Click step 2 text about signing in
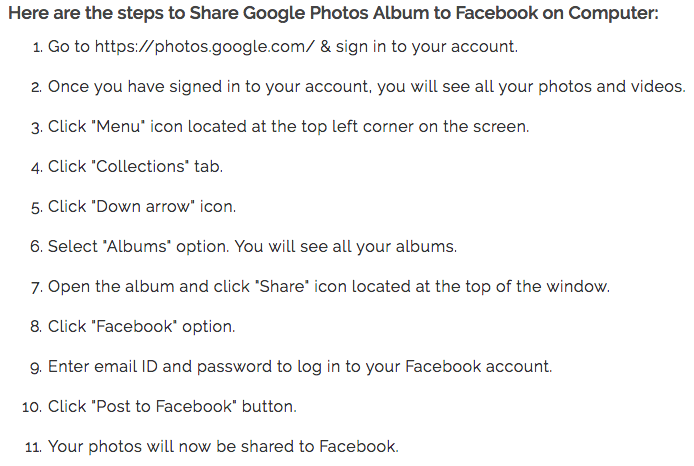The height and width of the screenshot is (466, 694). pyautogui.click(x=366, y=87)
